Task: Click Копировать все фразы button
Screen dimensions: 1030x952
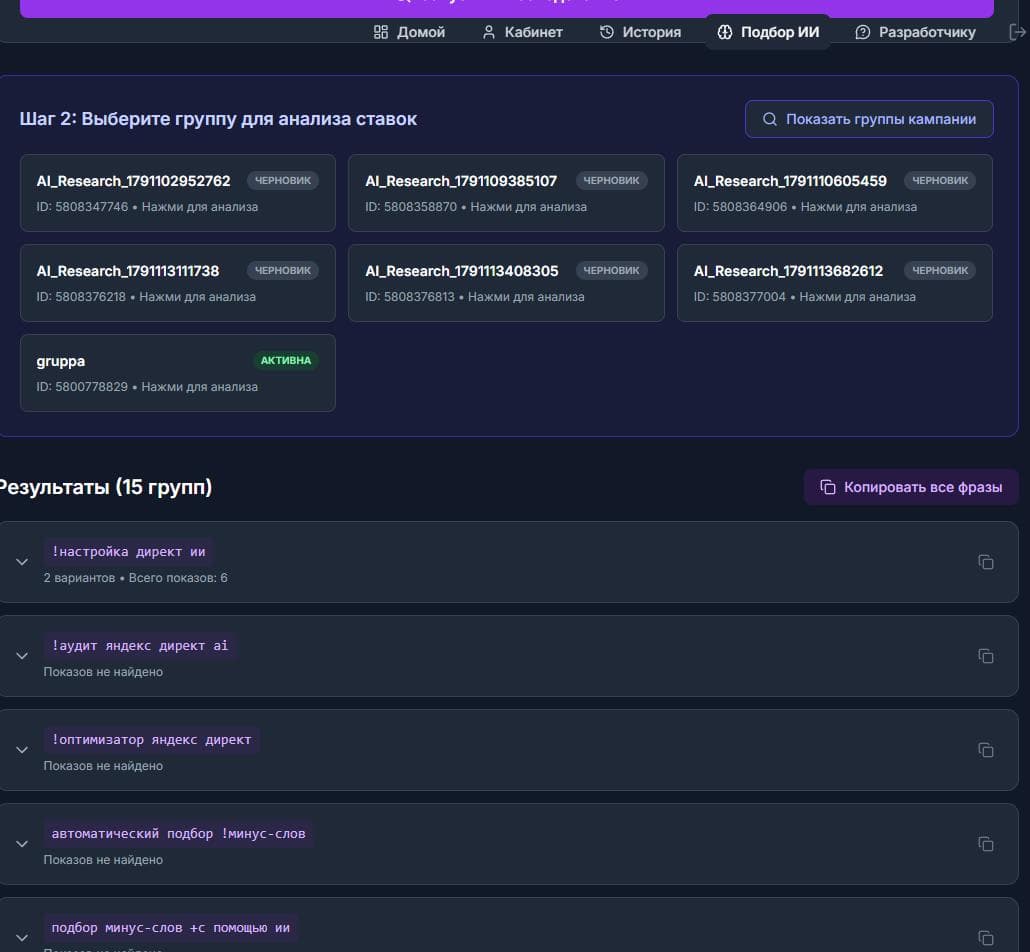Action: point(910,487)
